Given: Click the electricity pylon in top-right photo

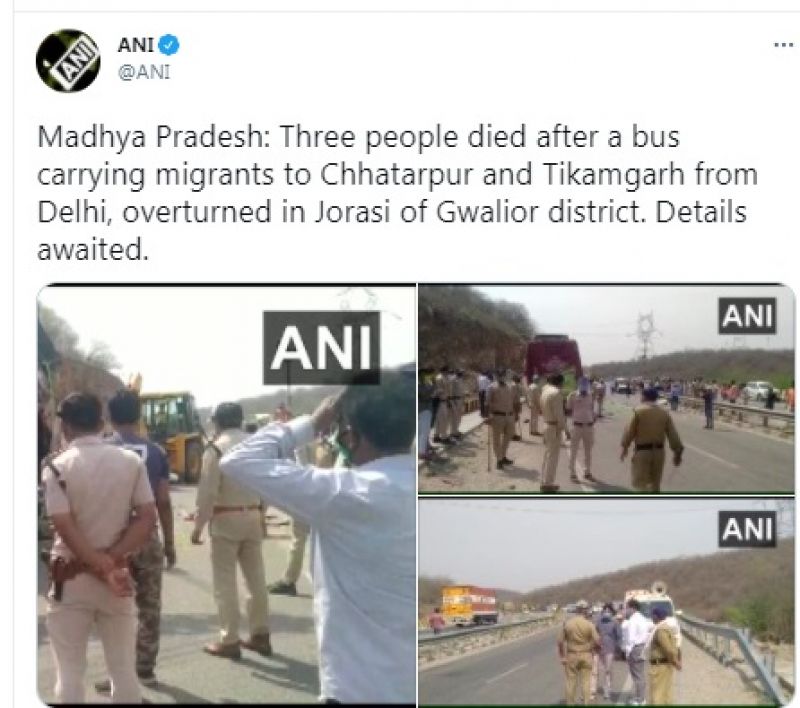Looking at the screenshot, I should [645, 335].
